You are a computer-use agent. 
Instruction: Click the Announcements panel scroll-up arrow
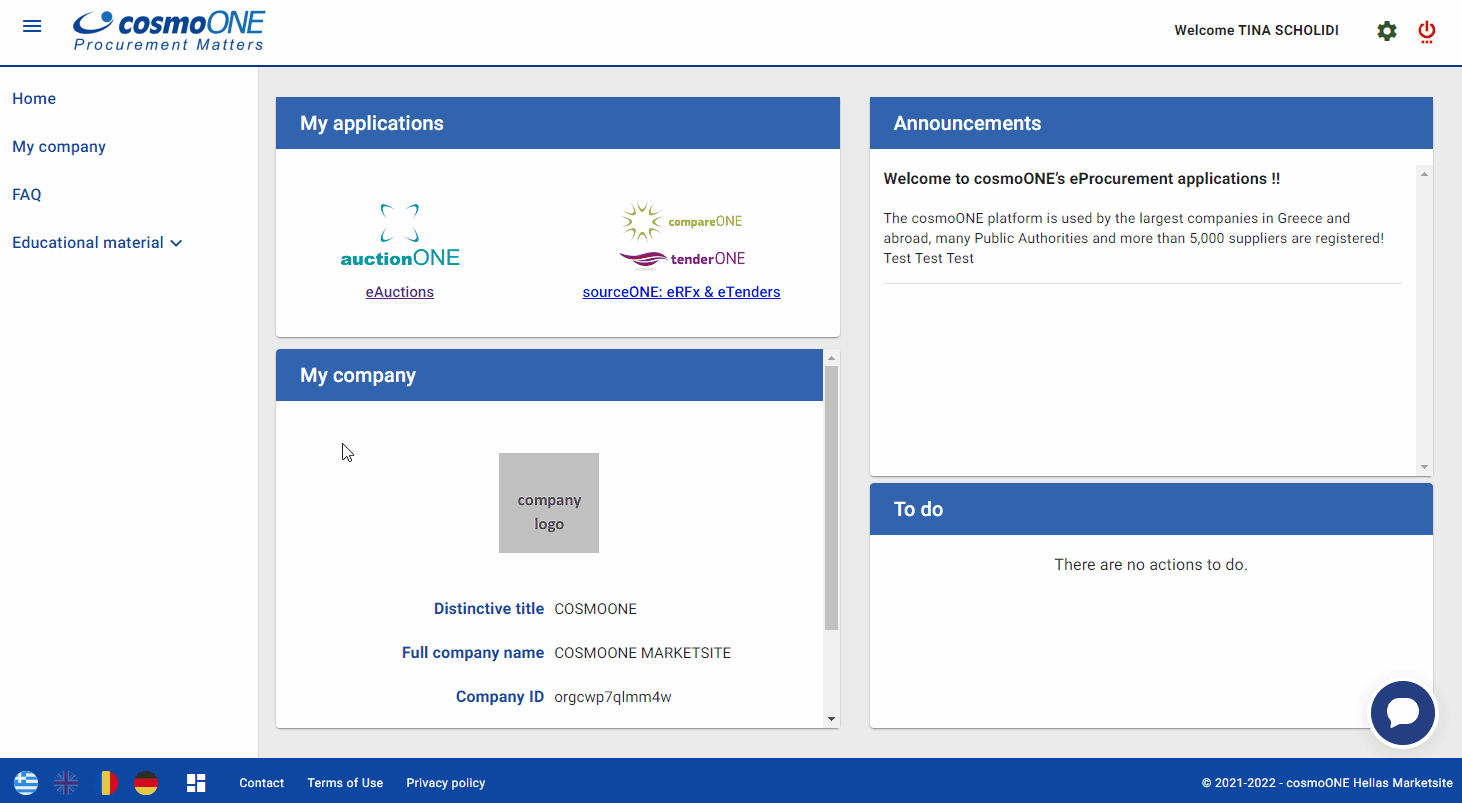pyautogui.click(x=1424, y=174)
